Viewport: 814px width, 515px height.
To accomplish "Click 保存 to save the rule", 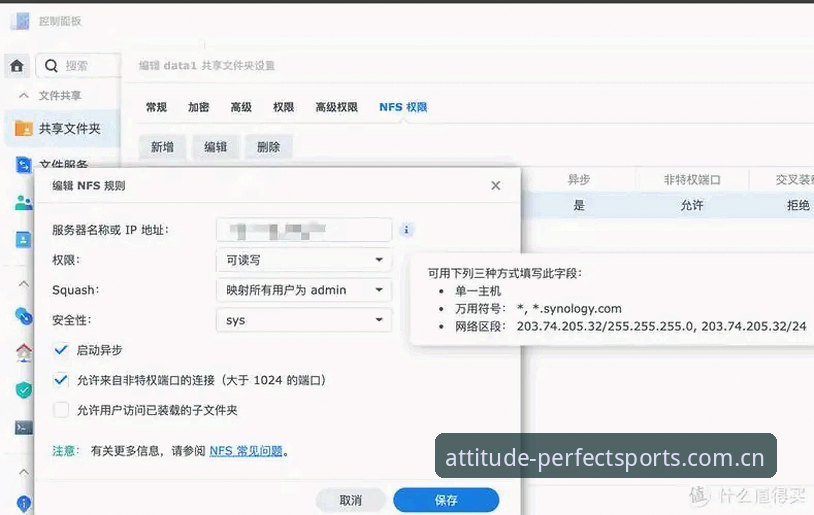I will pyautogui.click(x=446, y=500).
